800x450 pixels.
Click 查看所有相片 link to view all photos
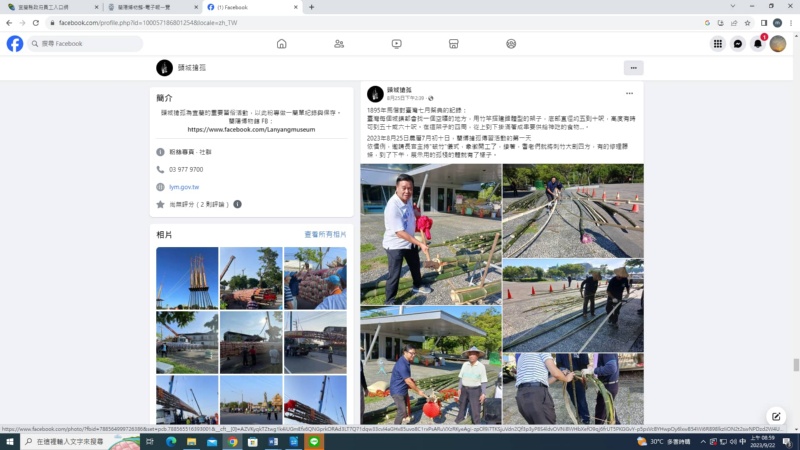coord(325,234)
